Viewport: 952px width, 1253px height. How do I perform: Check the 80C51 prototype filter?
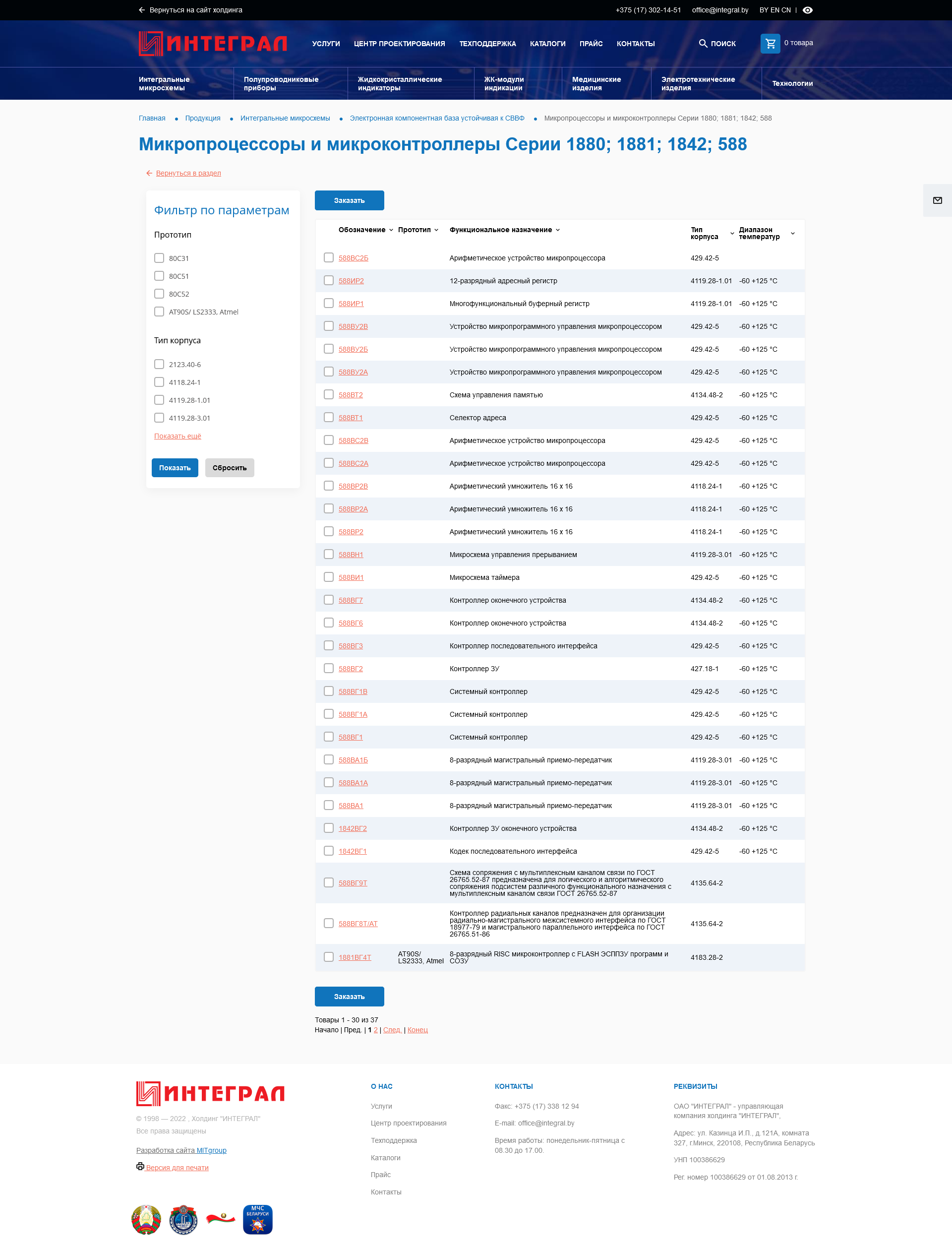[159, 276]
